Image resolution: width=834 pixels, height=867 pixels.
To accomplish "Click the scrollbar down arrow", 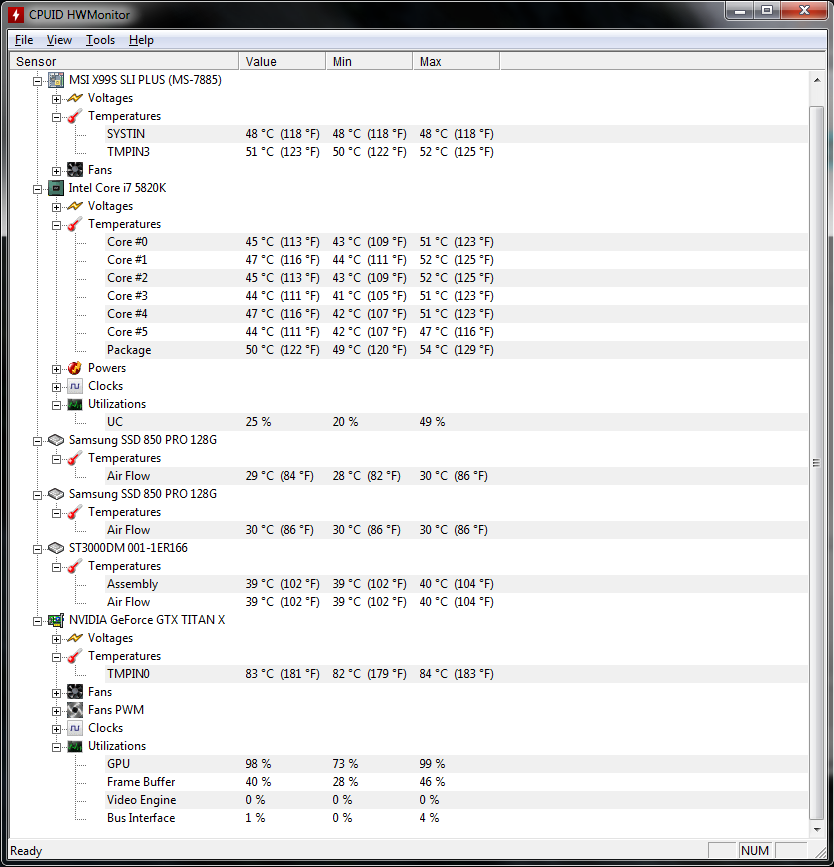I will coord(817,829).
